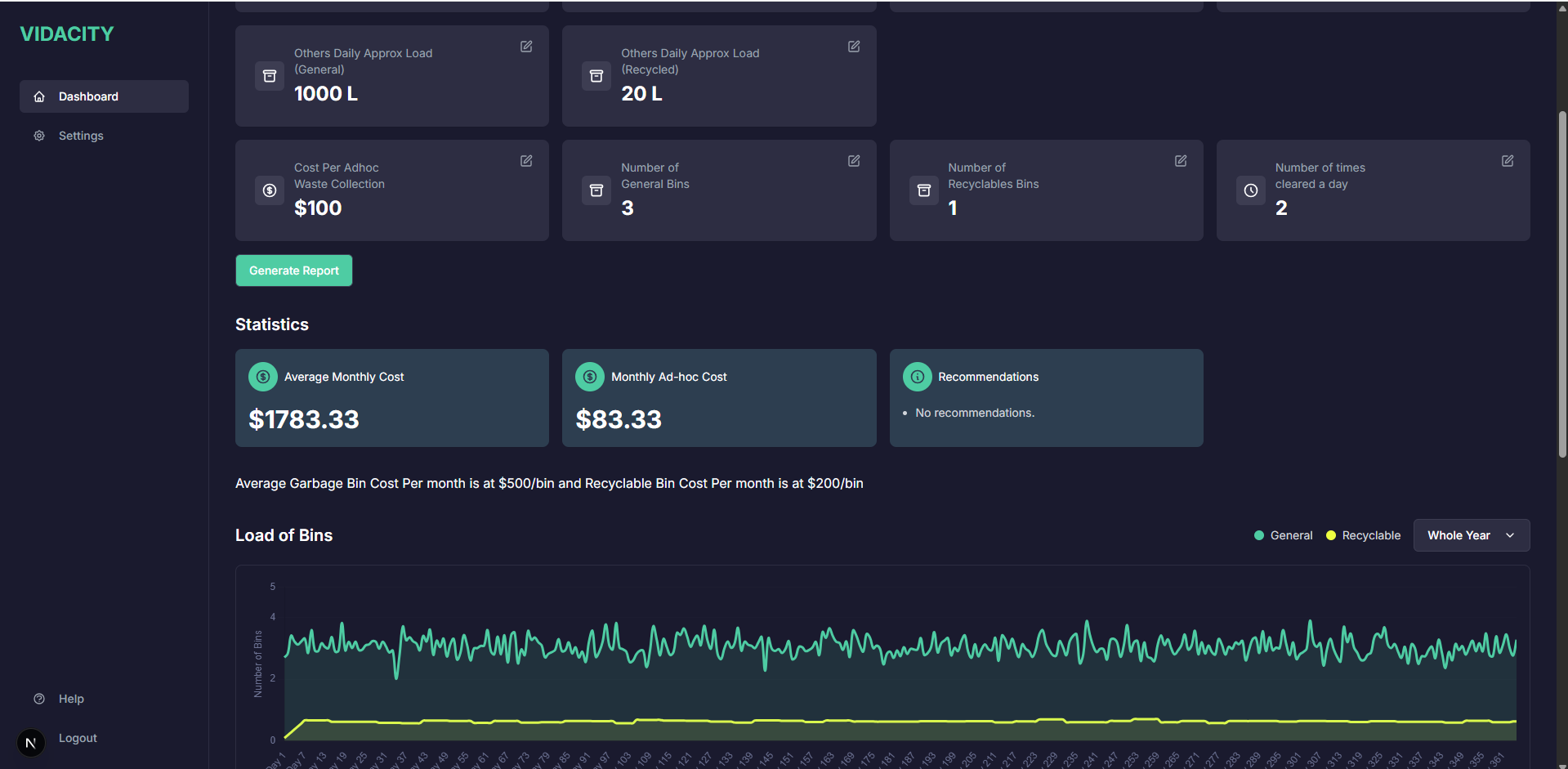Click the Generate Report button

pos(294,270)
